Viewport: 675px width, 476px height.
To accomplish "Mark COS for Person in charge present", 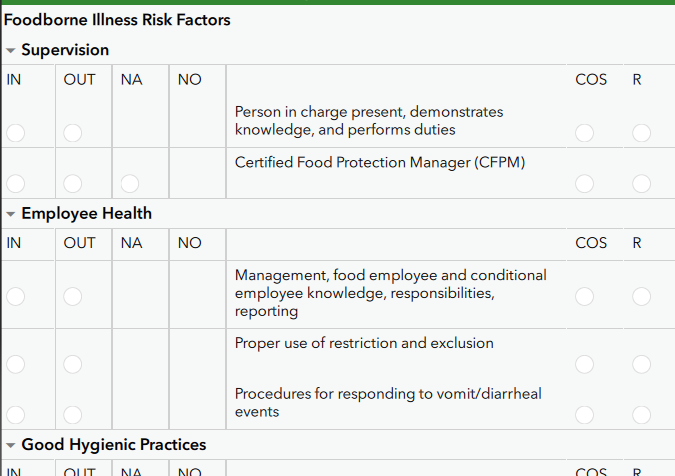I will (x=584, y=133).
